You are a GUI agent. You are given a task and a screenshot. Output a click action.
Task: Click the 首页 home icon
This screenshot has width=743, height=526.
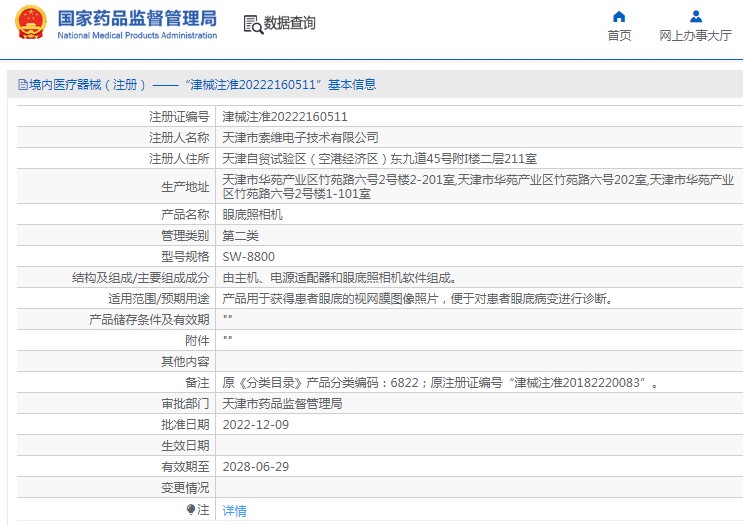click(619, 17)
